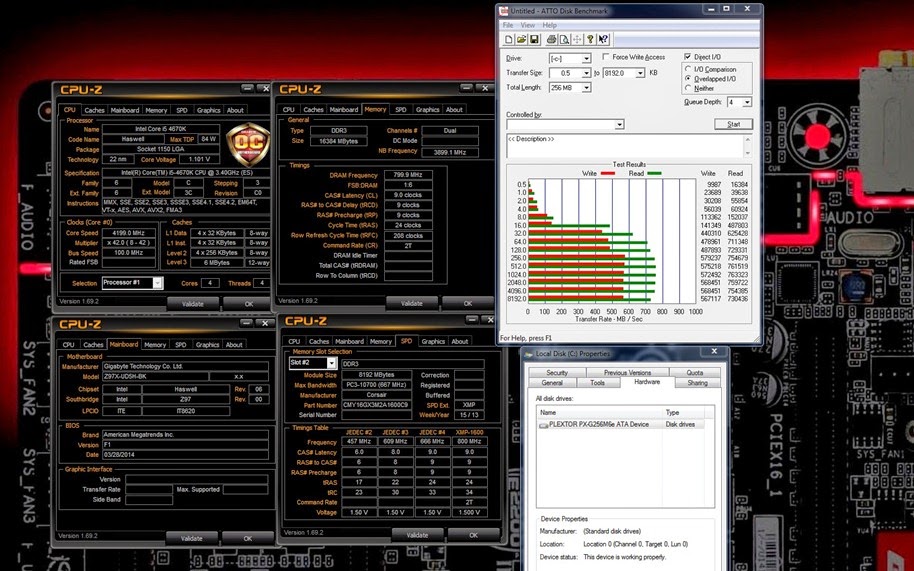Click the Open folder icon in ATTO toolbar
914x571 pixels.
tap(521, 39)
